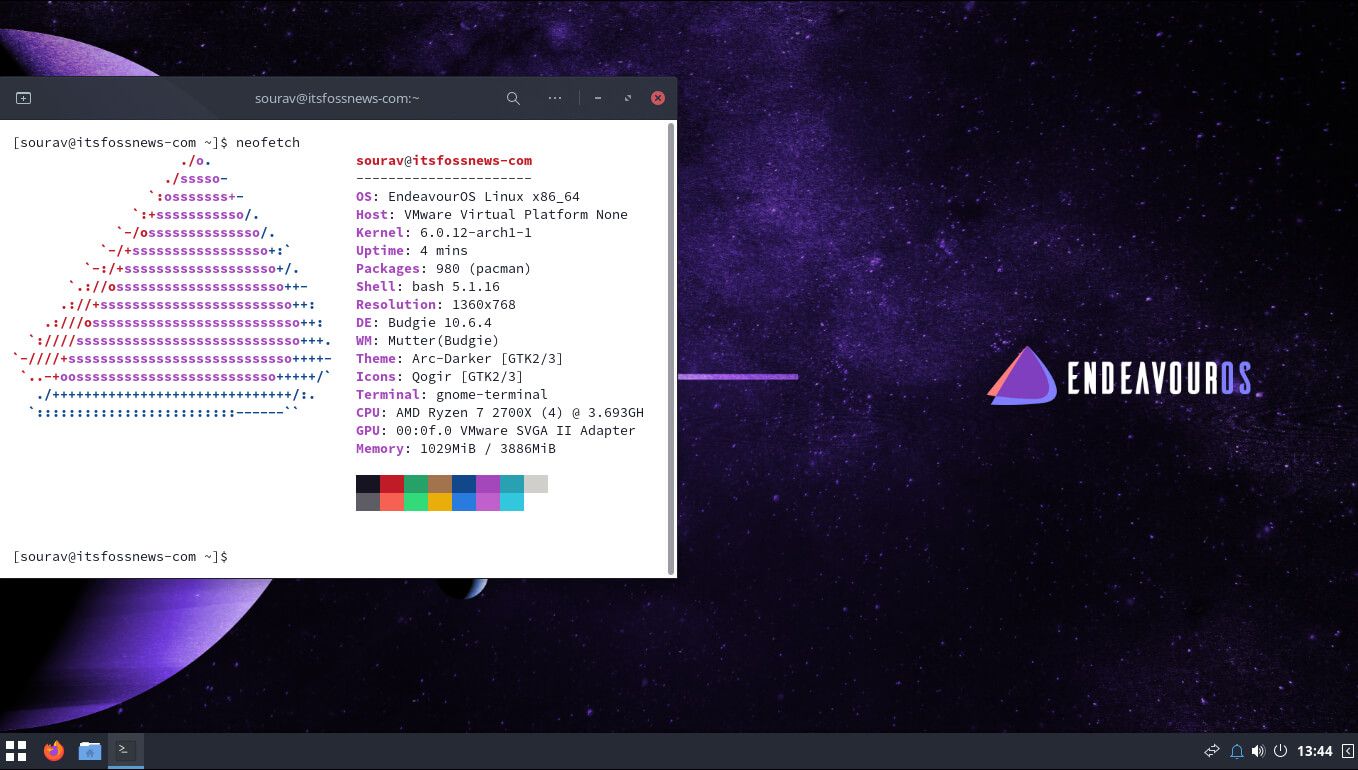Mute audio via the speaker icon
This screenshot has width=1358, height=770.
coord(1259,751)
